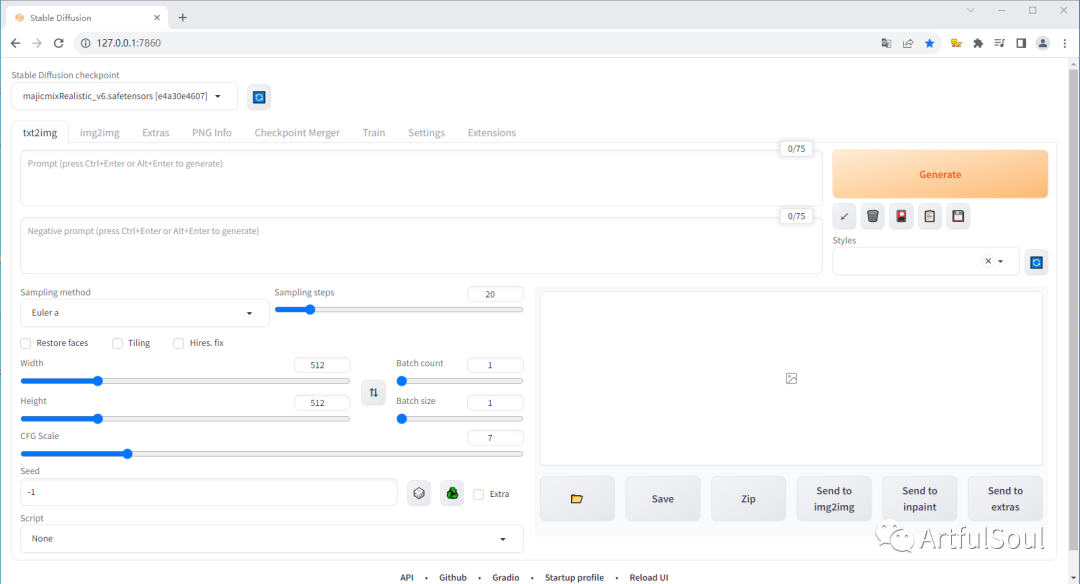Viewport: 1080px width, 584px height.
Task: Switch to img2img tab
Action: tap(100, 132)
